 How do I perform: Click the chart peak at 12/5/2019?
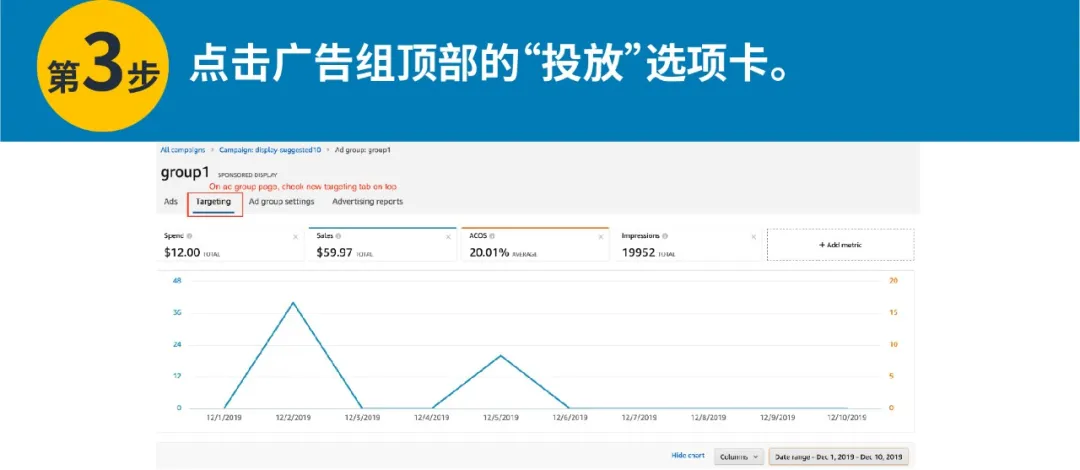tap(500, 356)
